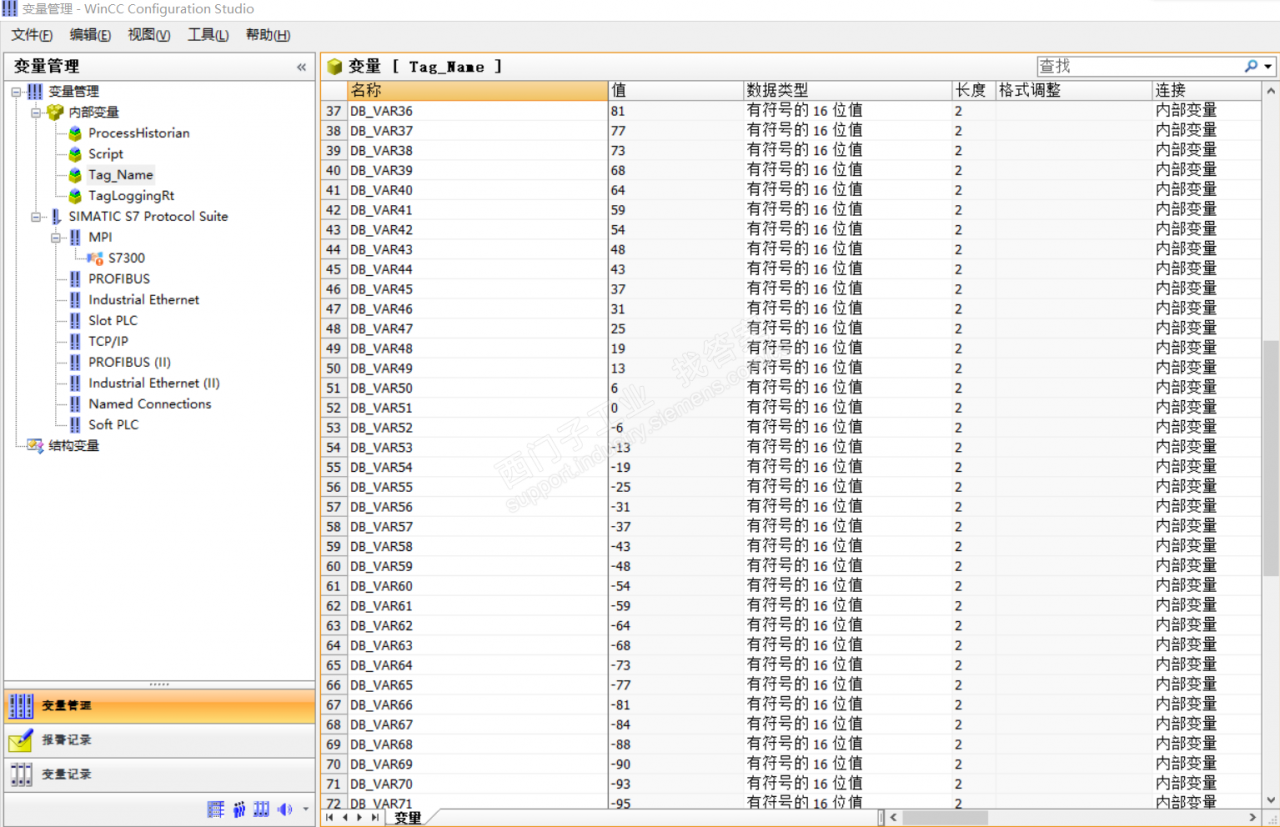1280x827 pixels.
Task: Open the 文件(F) menu
Action: tap(32, 35)
